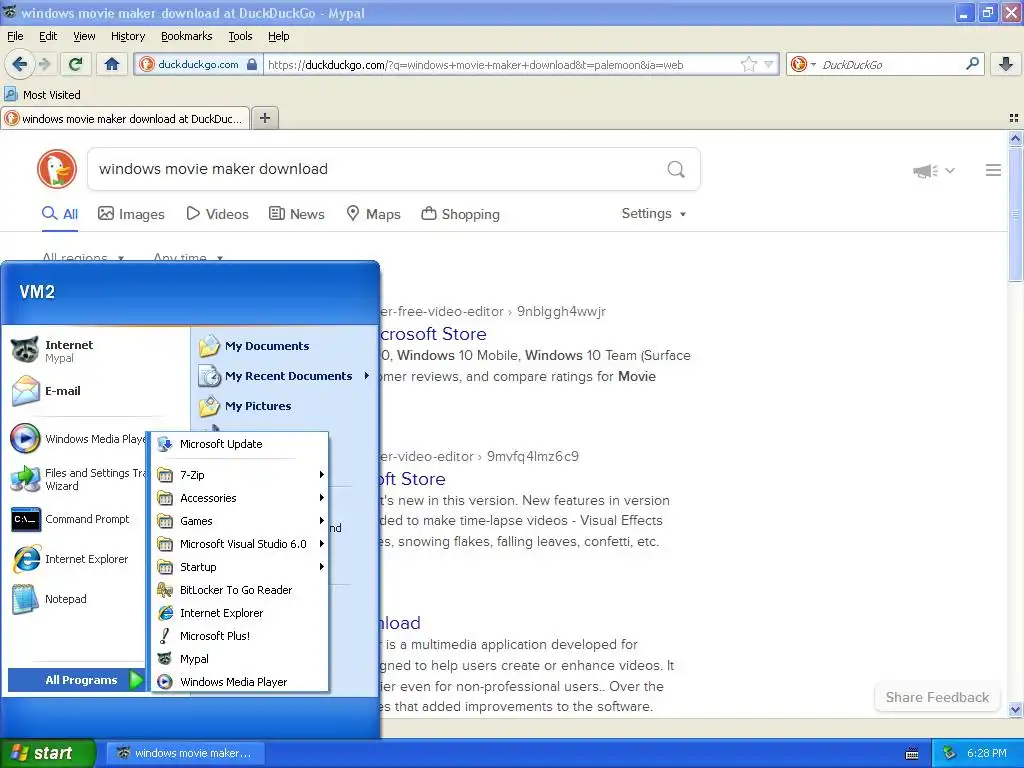Switch to the Images results tab
1024x768 pixels.
131,214
